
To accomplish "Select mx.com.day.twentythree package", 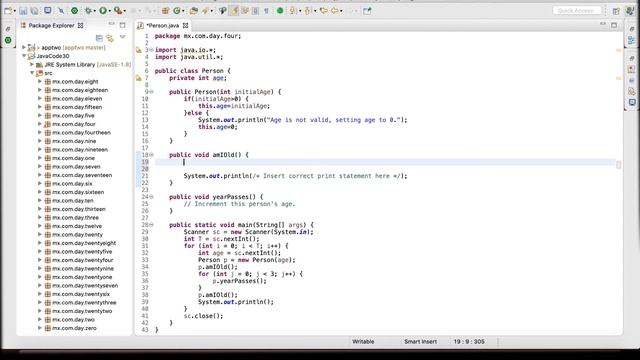I will [x=84, y=302].
